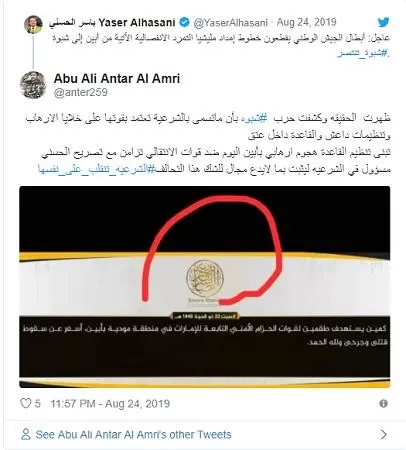The height and width of the screenshot is (450, 406).
Task: Open Abu Ali Antar's profile avatar
Action: point(33,85)
